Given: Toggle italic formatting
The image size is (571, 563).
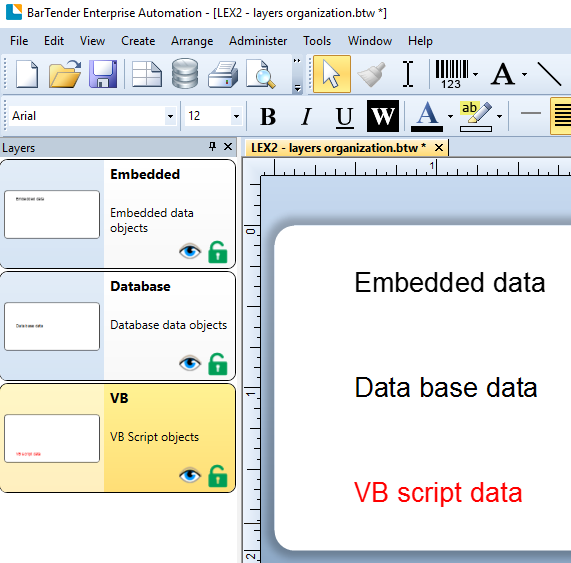Looking at the screenshot, I should [x=307, y=117].
